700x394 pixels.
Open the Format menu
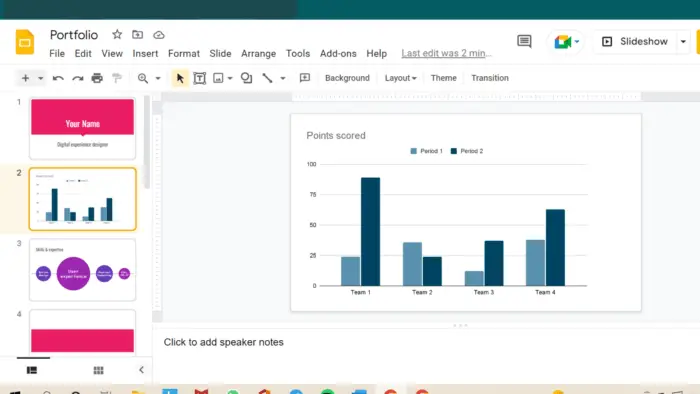click(183, 54)
